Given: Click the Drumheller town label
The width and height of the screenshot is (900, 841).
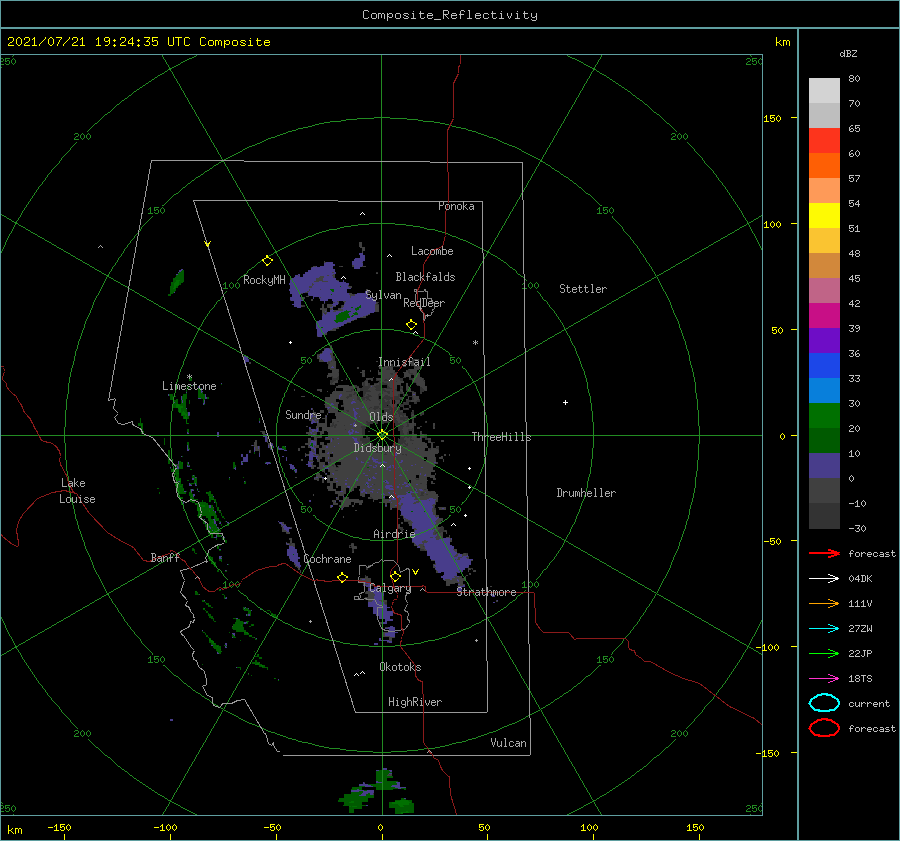Looking at the screenshot, I should pos(586,493).
